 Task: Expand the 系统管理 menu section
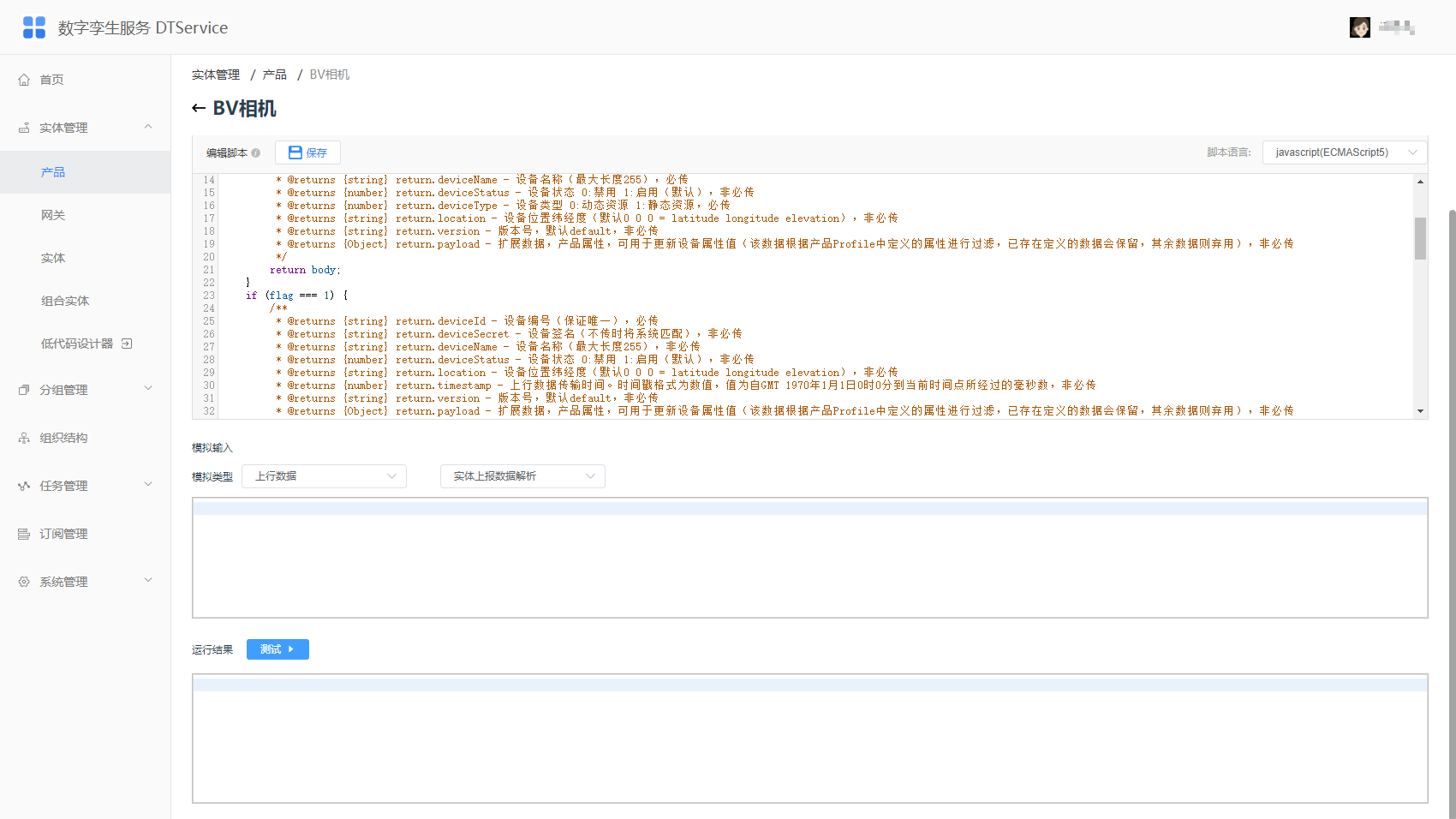(x=148, y=581)
